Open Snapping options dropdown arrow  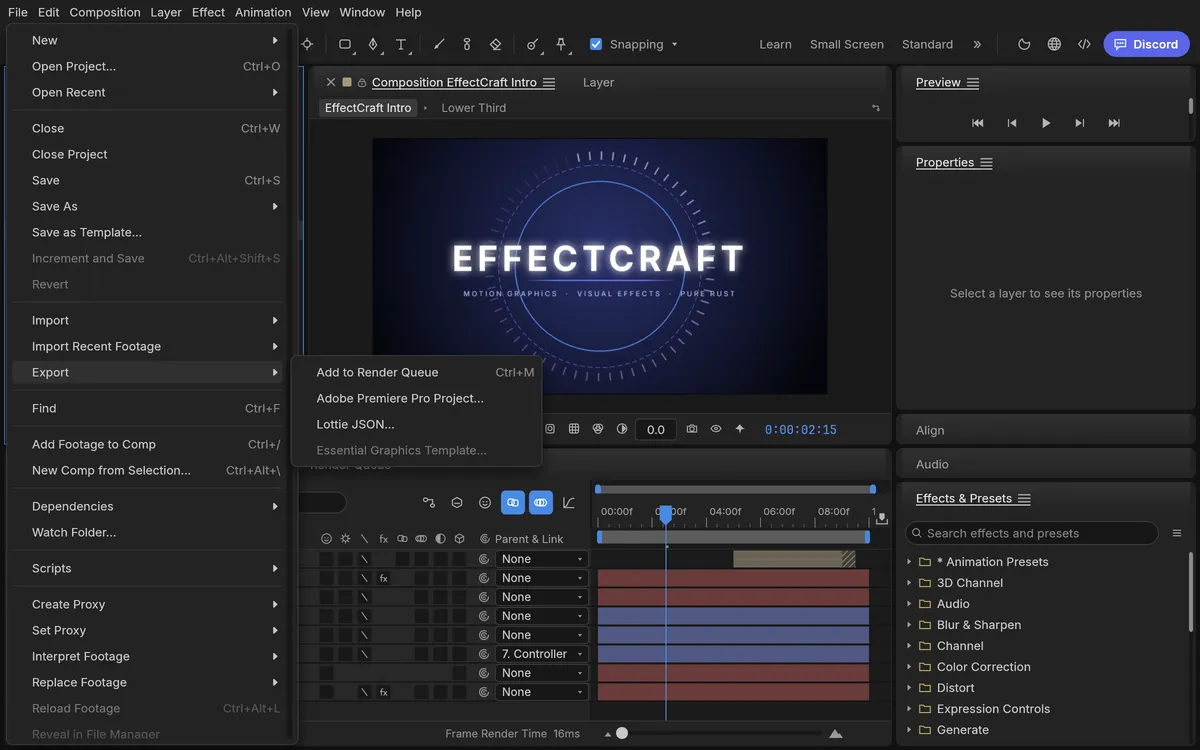[675, 44]
